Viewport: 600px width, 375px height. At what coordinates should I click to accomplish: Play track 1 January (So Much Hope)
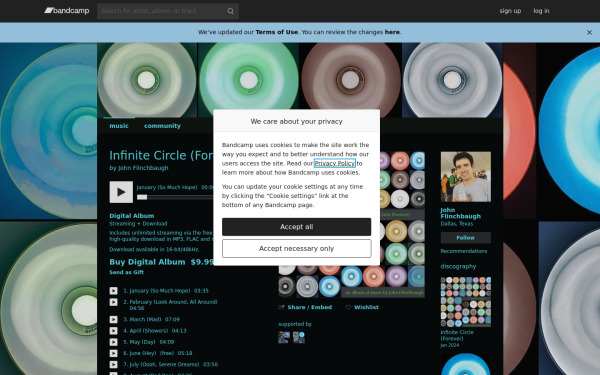coord(114,291)
